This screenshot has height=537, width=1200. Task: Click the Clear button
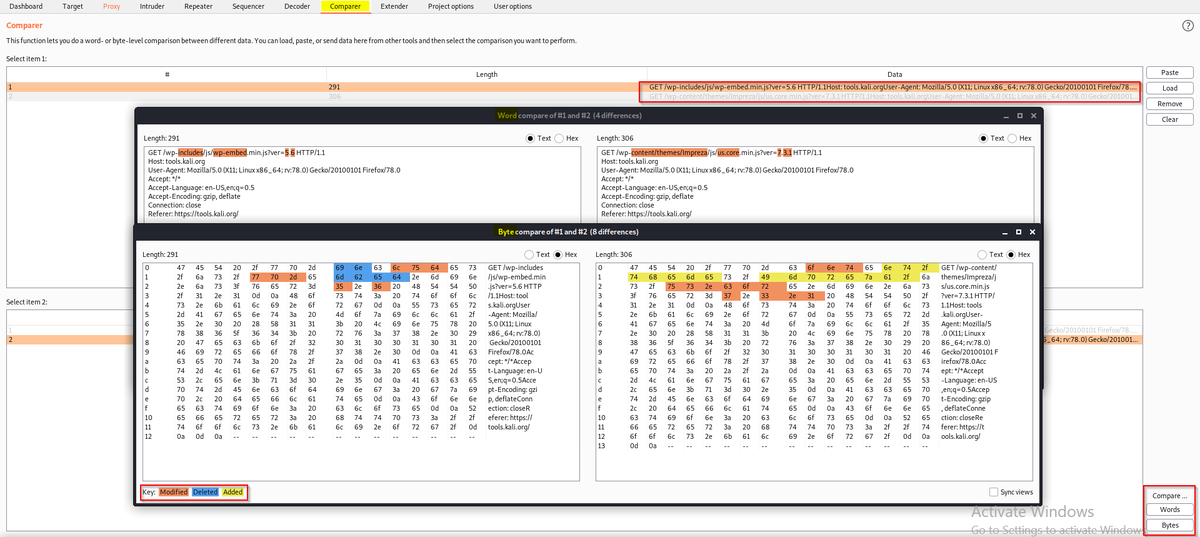[x=1169, y=119]
